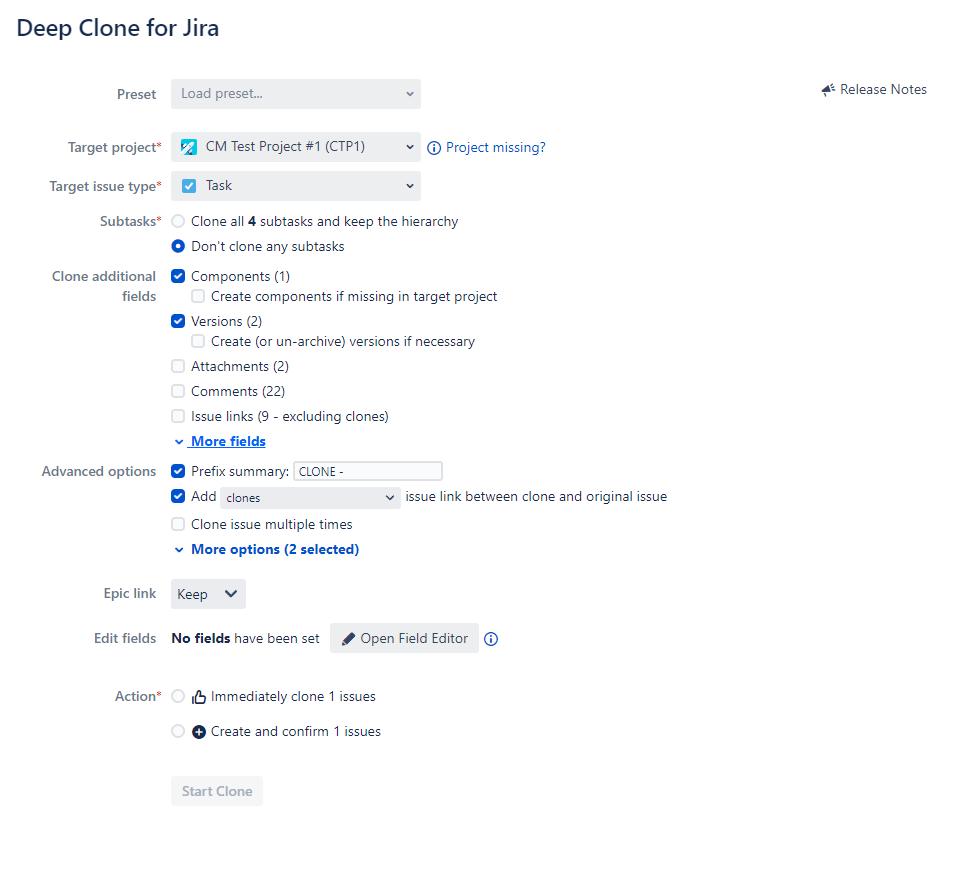
Task: Open the Epic link Keep dropdown
Action: (x=207, y=593)
